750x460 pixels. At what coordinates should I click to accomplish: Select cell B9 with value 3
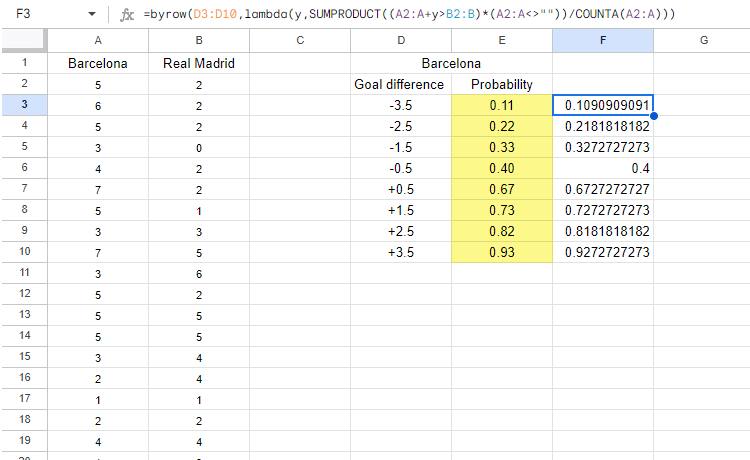click(x=199, y=231)
